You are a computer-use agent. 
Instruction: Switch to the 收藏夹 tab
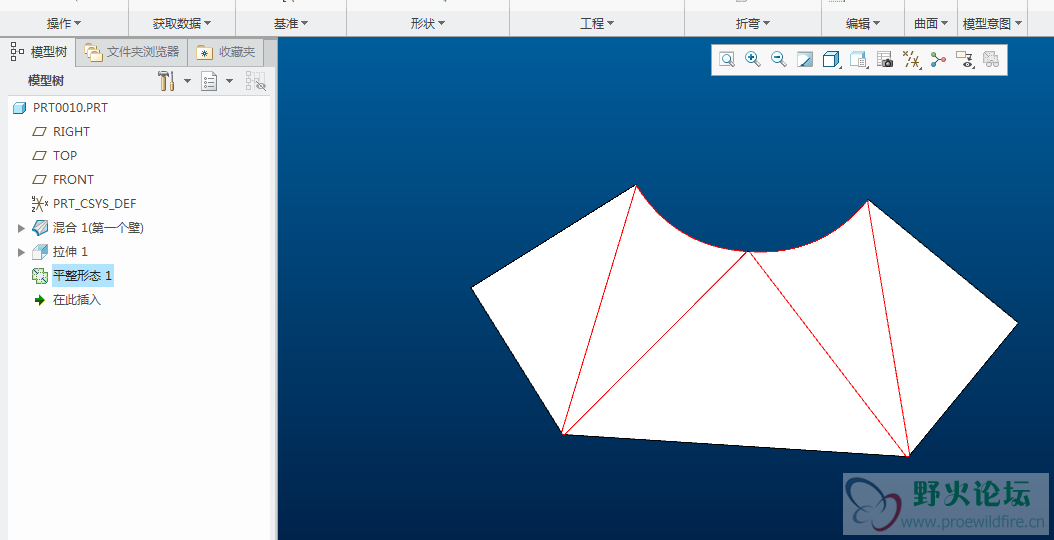coord(226,52)
